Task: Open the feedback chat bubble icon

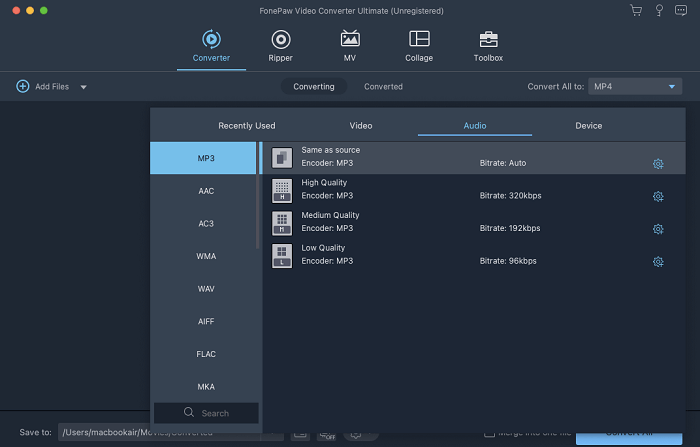Action: 682,10
